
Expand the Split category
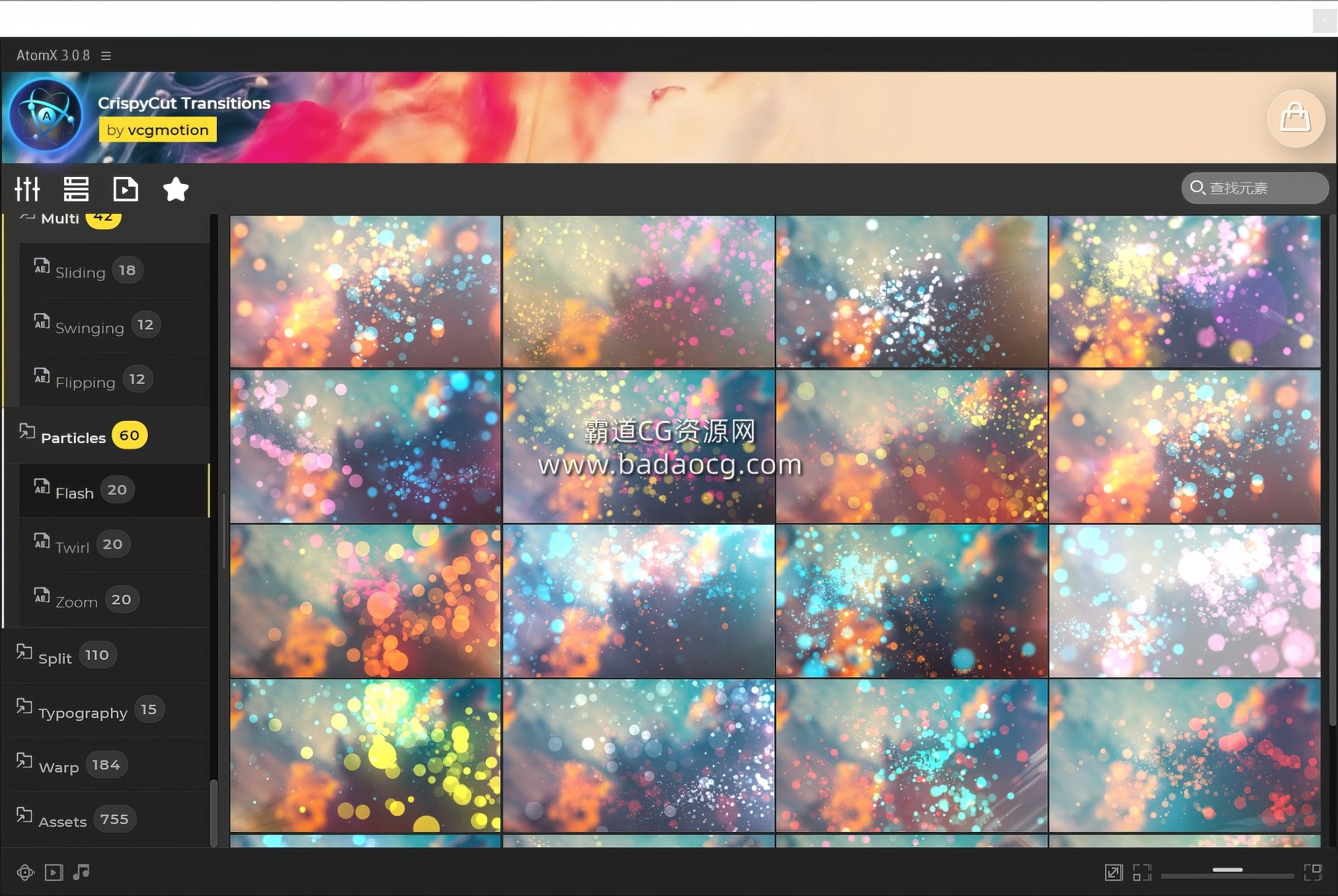tap(106, 655)
